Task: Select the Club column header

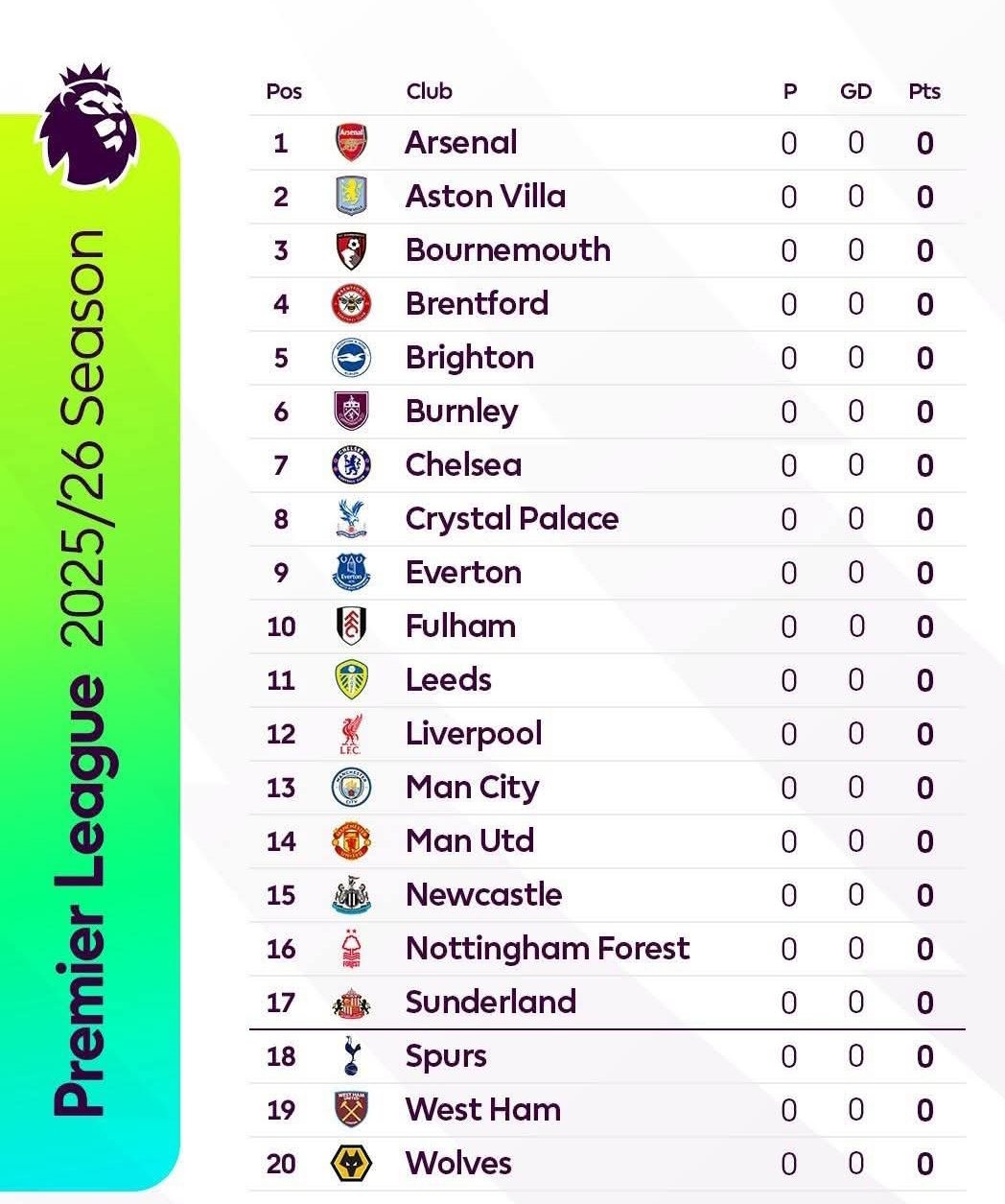Action: point(429,91)
